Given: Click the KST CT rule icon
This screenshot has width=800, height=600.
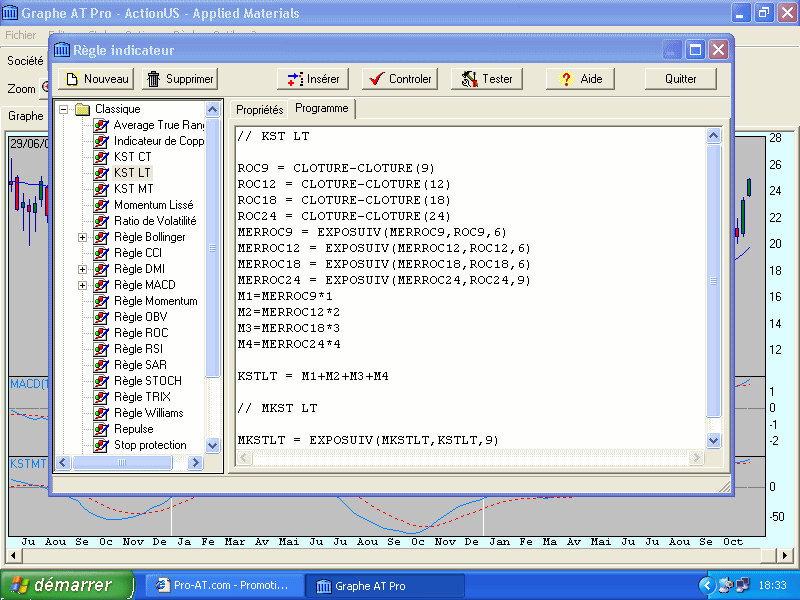Looking at the screenshot, I should (101, 157).
